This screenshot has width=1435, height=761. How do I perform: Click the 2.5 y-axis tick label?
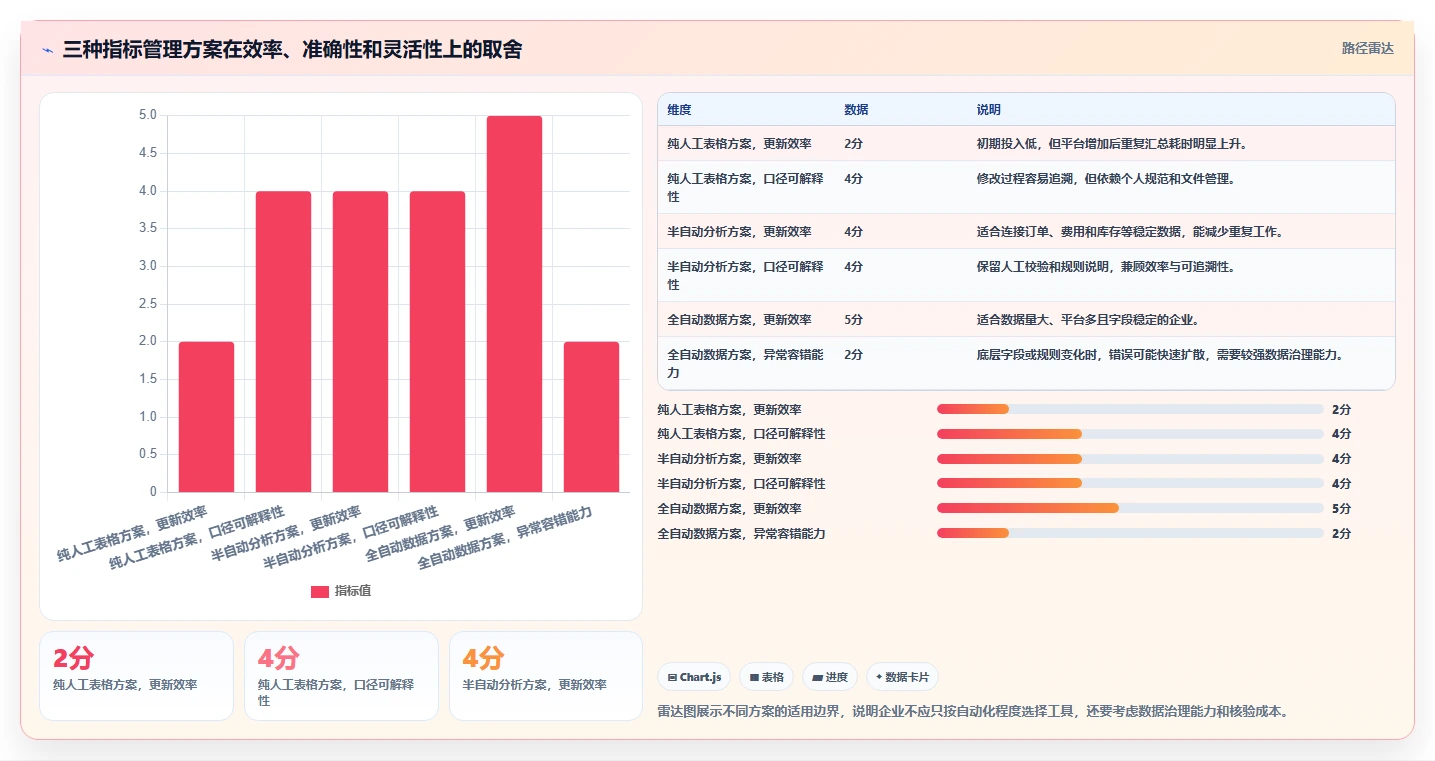[147, 303]
